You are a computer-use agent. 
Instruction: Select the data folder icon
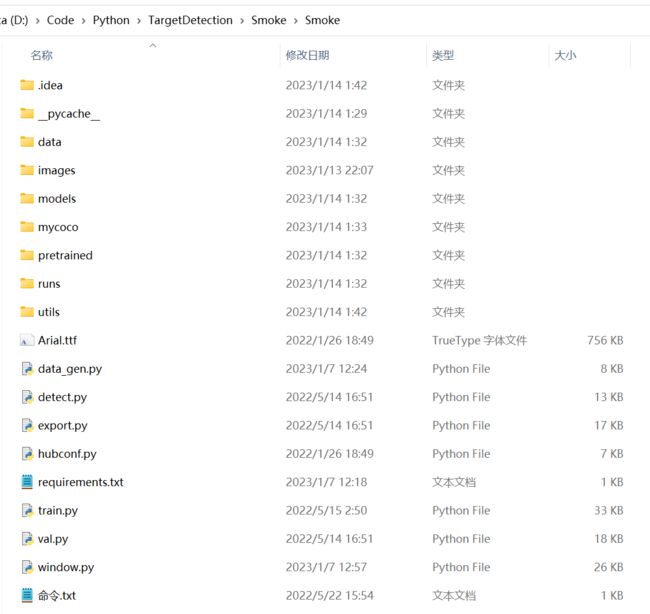(x=27, y=142)
